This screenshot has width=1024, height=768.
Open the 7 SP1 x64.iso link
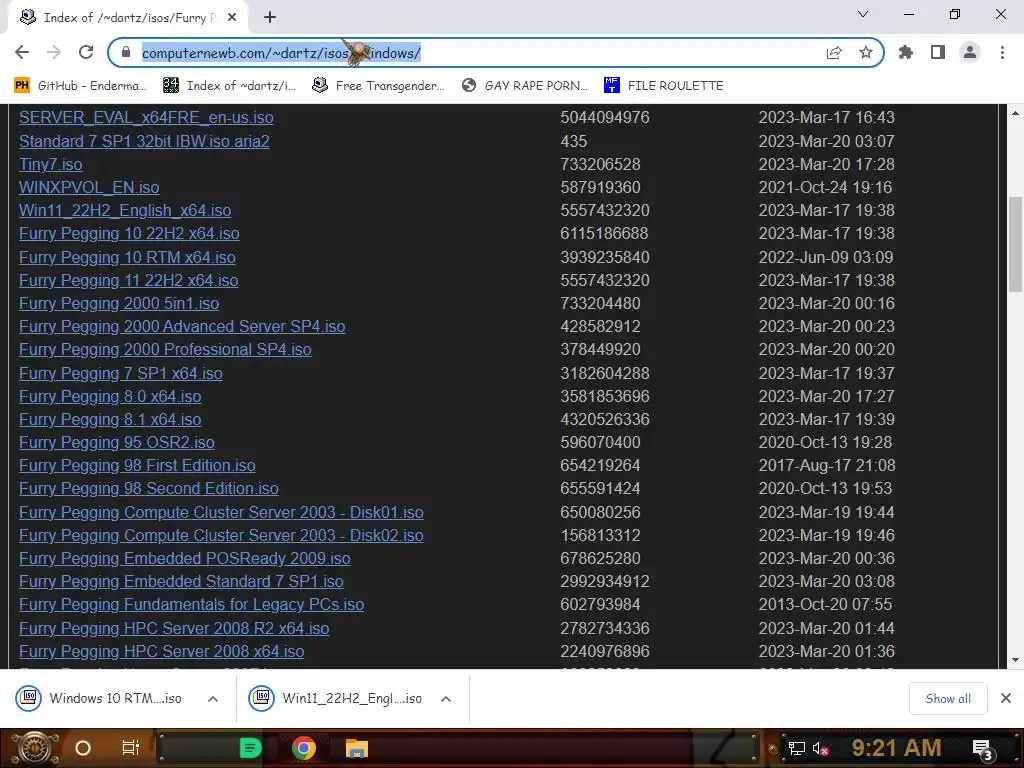coord(121,374)
